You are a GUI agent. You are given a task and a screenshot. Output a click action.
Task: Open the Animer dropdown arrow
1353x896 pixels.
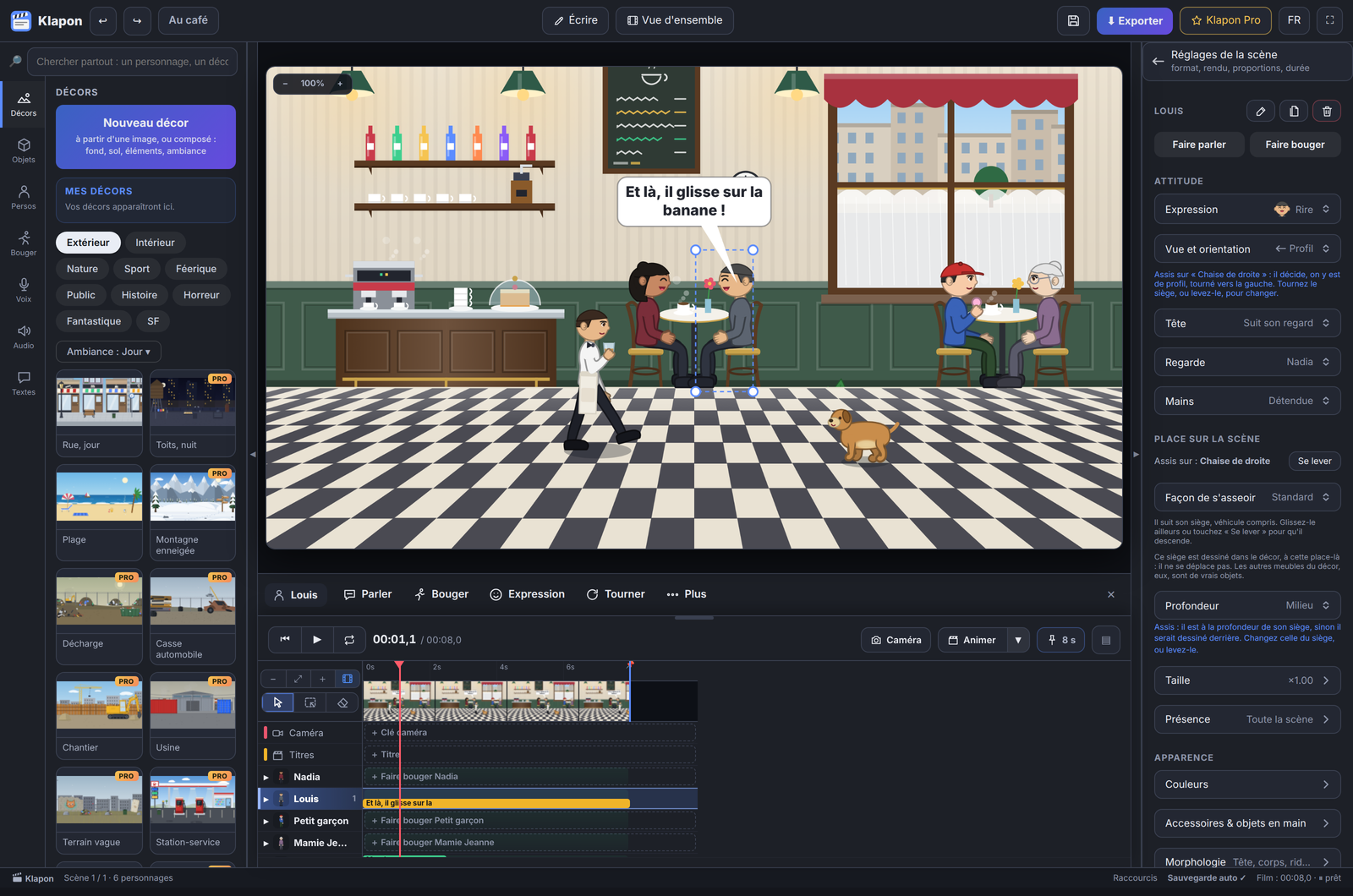pyautogui.click(x=1018, y=640)
